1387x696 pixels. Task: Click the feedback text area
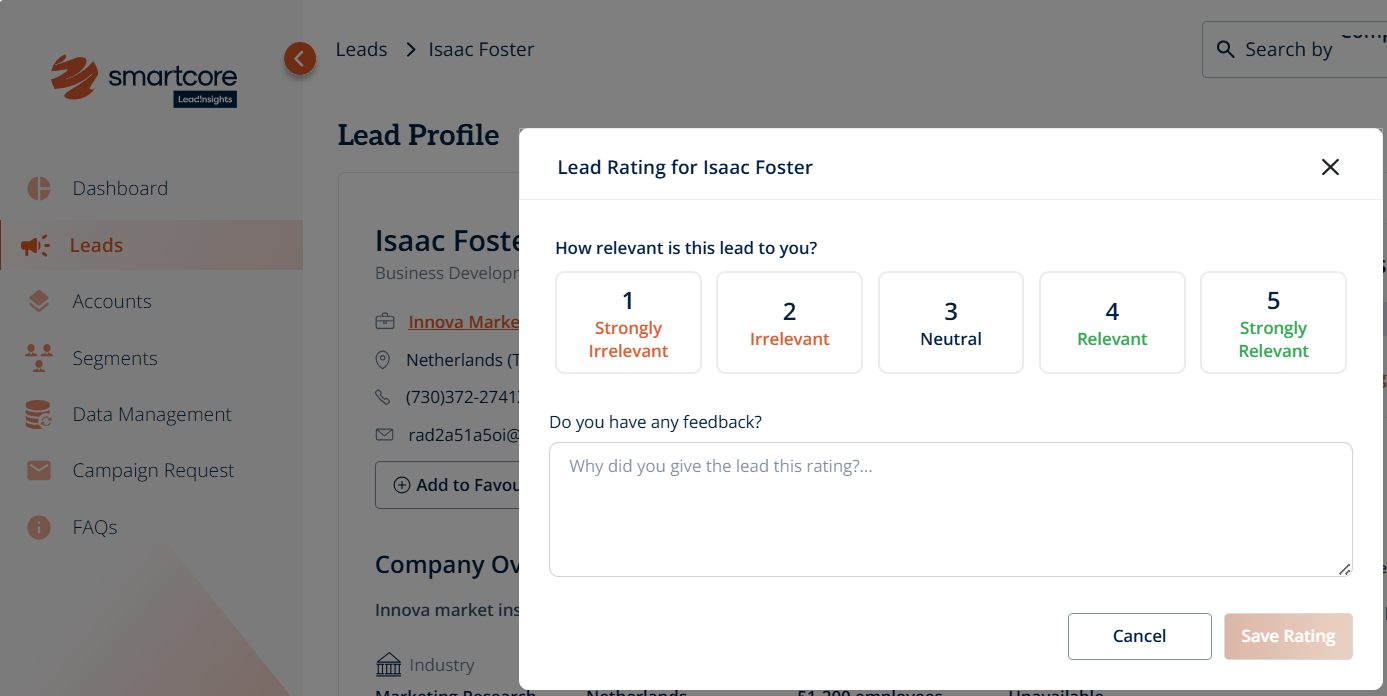[950, 509]
